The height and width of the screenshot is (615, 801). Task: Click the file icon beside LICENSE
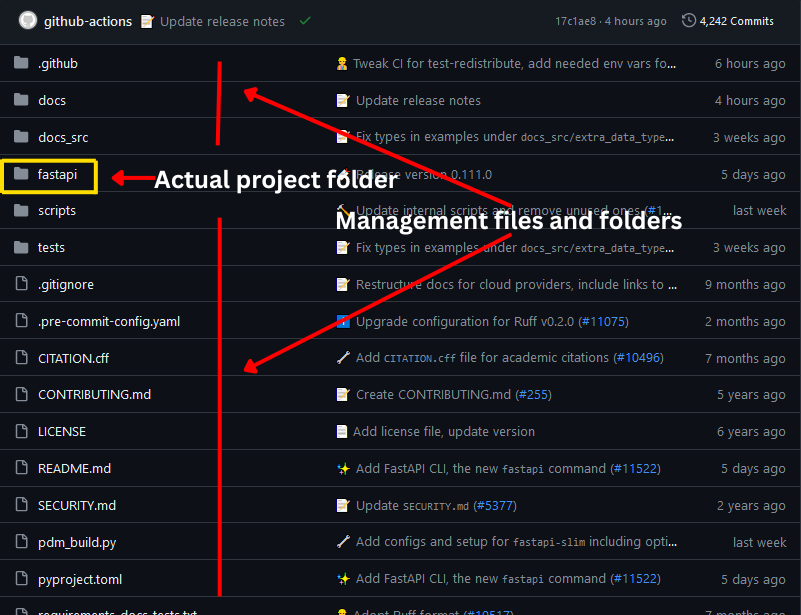coord(21,431)
